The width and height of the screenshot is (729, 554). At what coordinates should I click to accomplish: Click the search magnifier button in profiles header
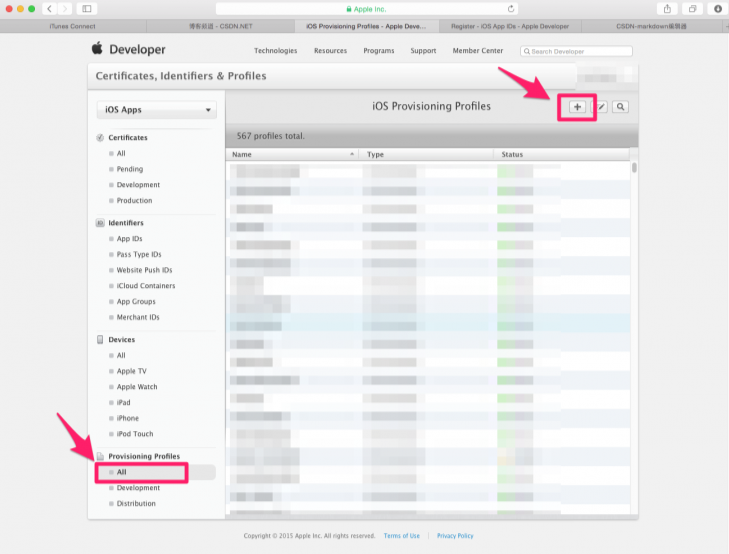(620, 107)
